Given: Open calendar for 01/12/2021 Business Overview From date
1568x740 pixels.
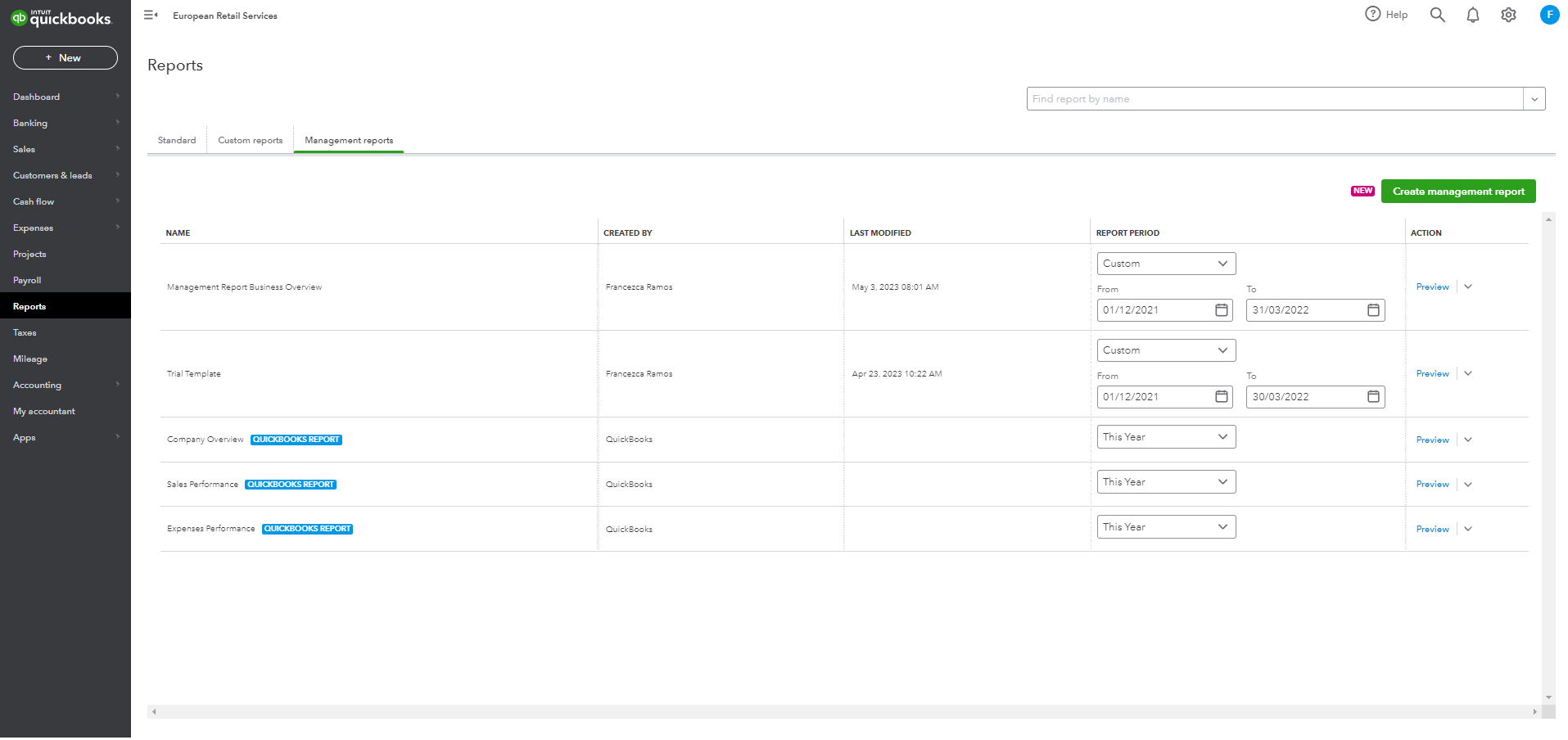Looking at the screenshot, I should (1221, 310).
